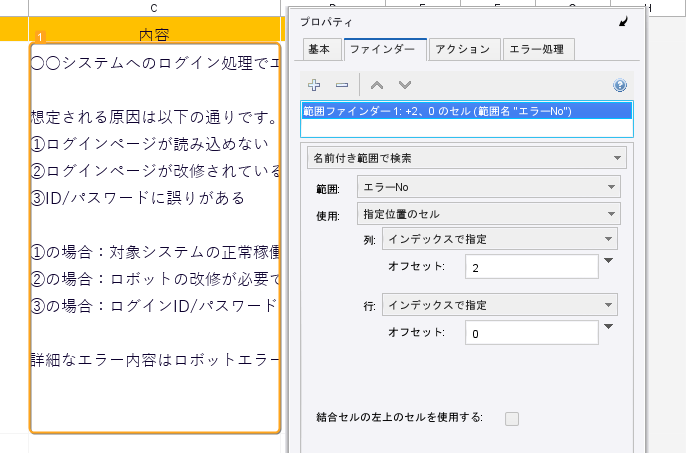Expand arrow beside row offset field

608,327
